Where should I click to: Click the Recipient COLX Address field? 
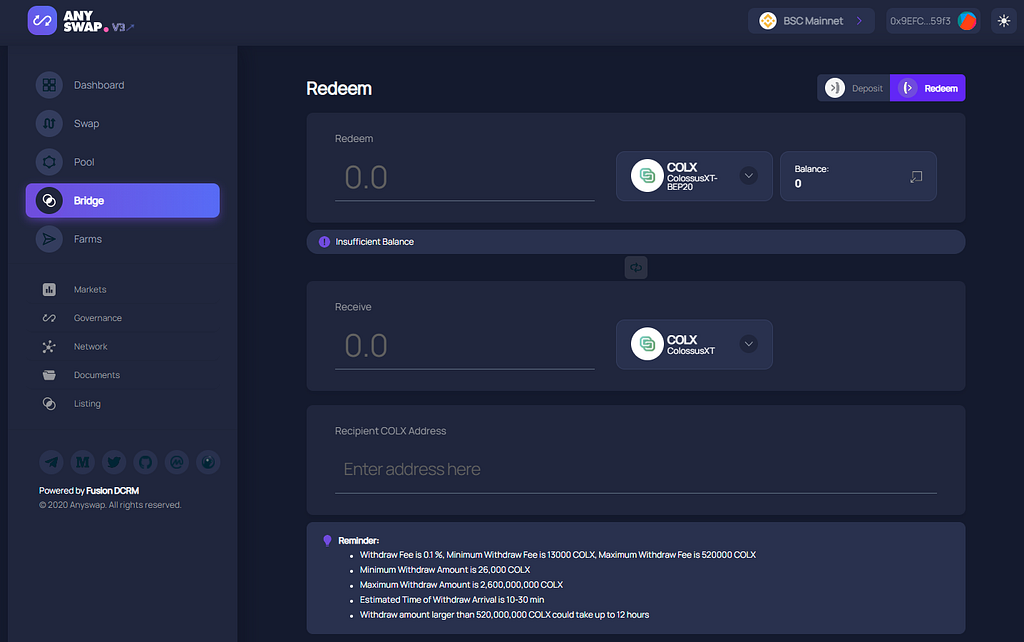tap(635, 470)
